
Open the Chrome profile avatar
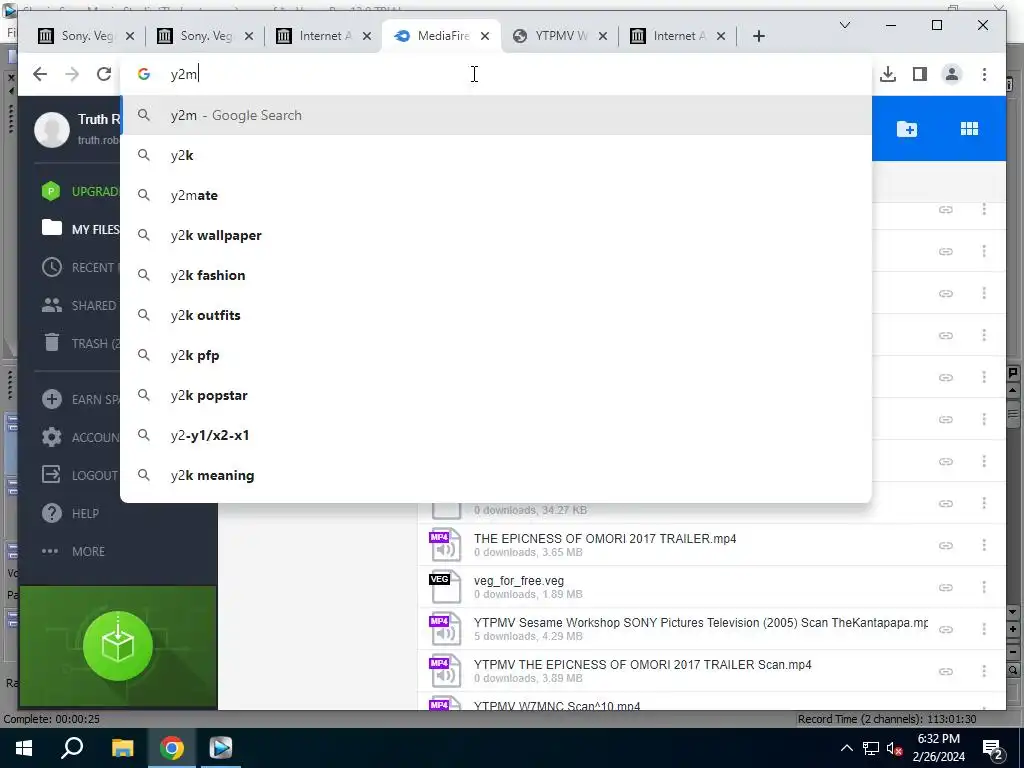pos(952,74)
